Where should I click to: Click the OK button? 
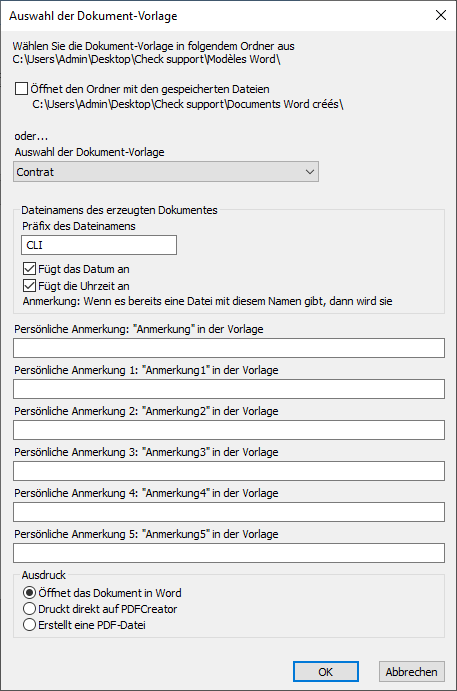(x=326, y=672)
